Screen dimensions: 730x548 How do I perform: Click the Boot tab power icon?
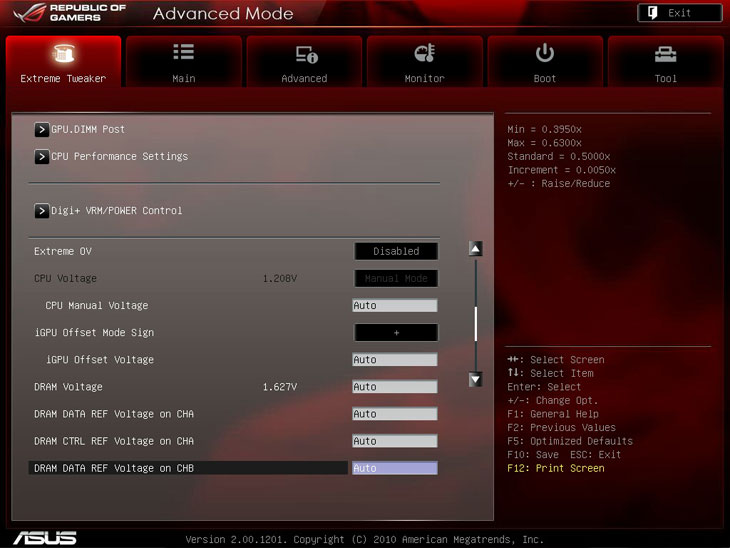545,53
